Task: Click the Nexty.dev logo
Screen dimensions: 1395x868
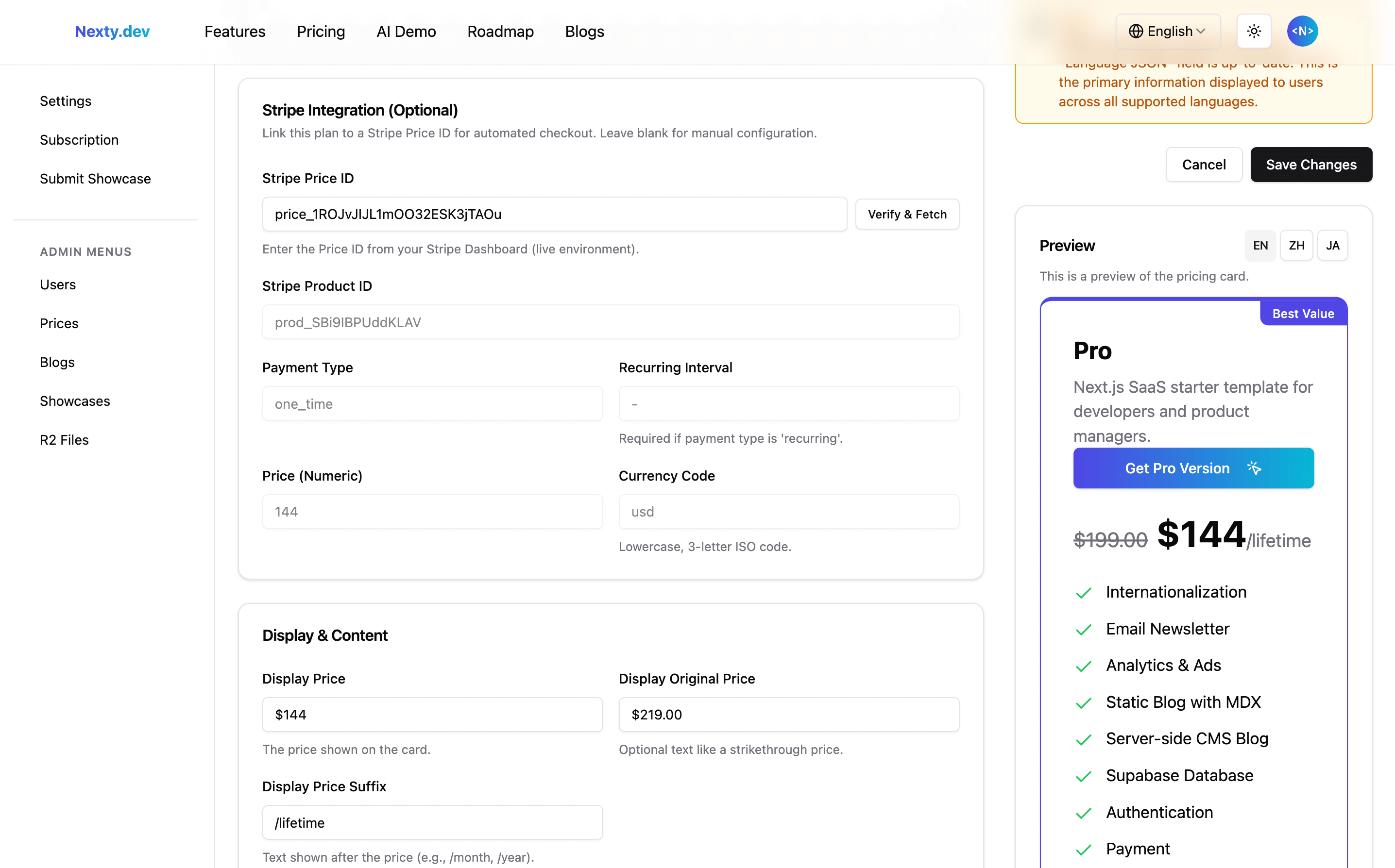Action: pyautogui.click(x=112, y=31)
